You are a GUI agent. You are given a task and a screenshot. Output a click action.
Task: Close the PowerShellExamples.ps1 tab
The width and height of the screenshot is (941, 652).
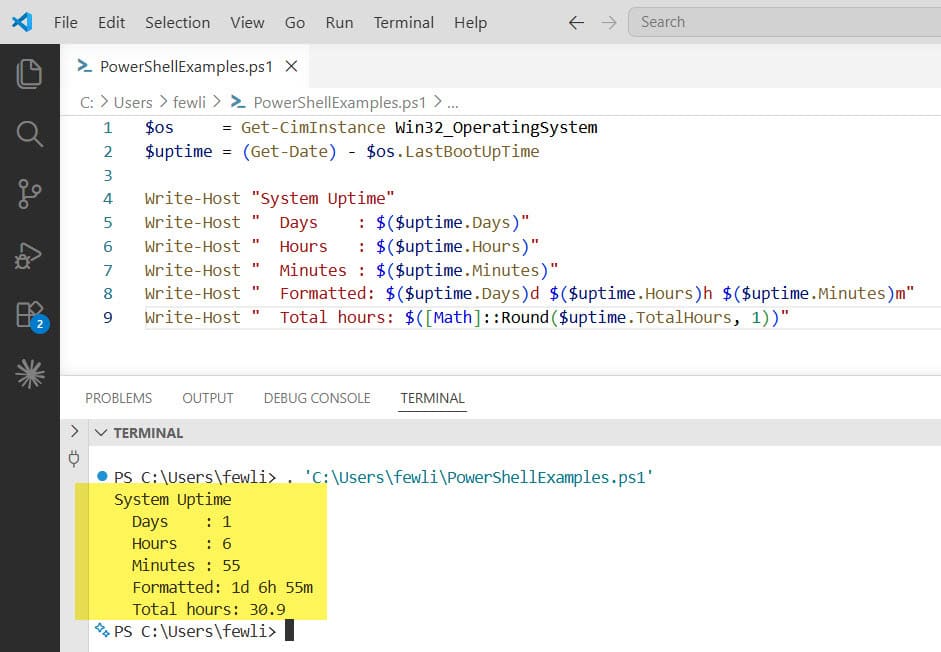[291, 66]
